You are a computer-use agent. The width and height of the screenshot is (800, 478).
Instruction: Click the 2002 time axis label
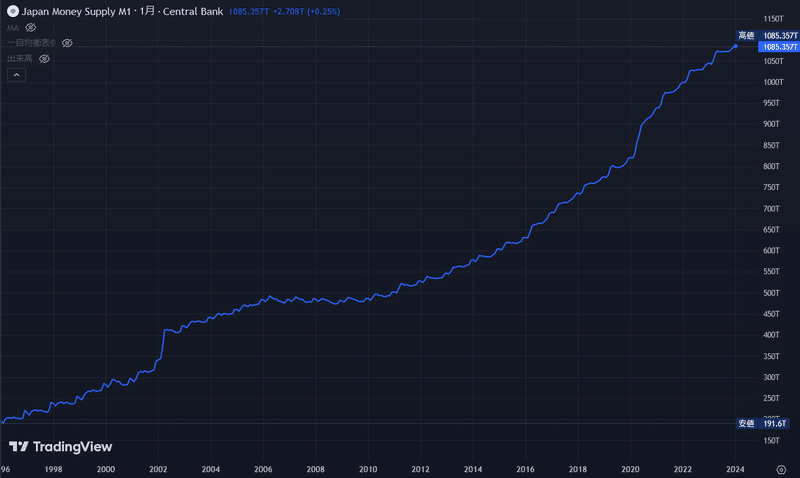coord(158,469)
